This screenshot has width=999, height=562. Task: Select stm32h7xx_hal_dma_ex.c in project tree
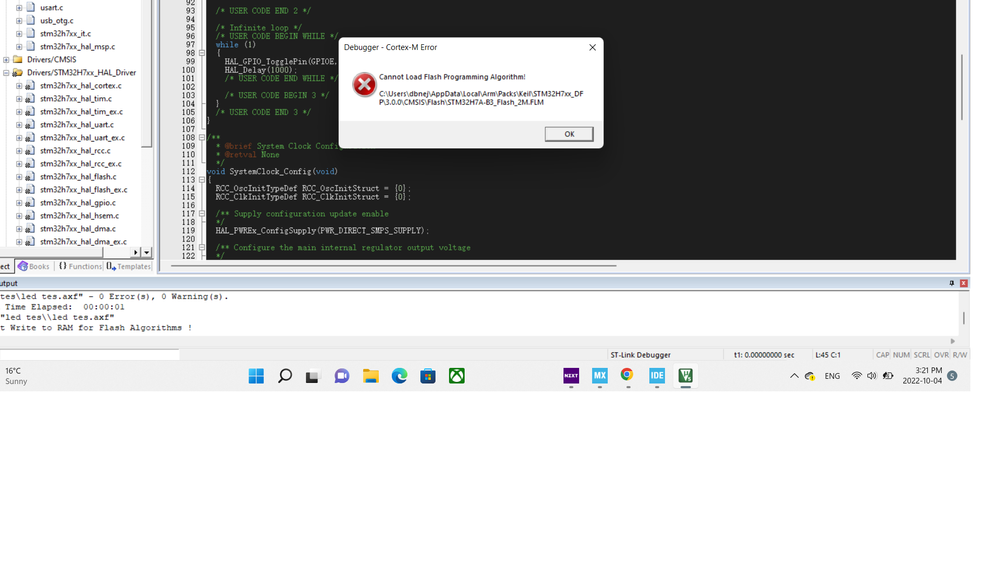point(83,241)
